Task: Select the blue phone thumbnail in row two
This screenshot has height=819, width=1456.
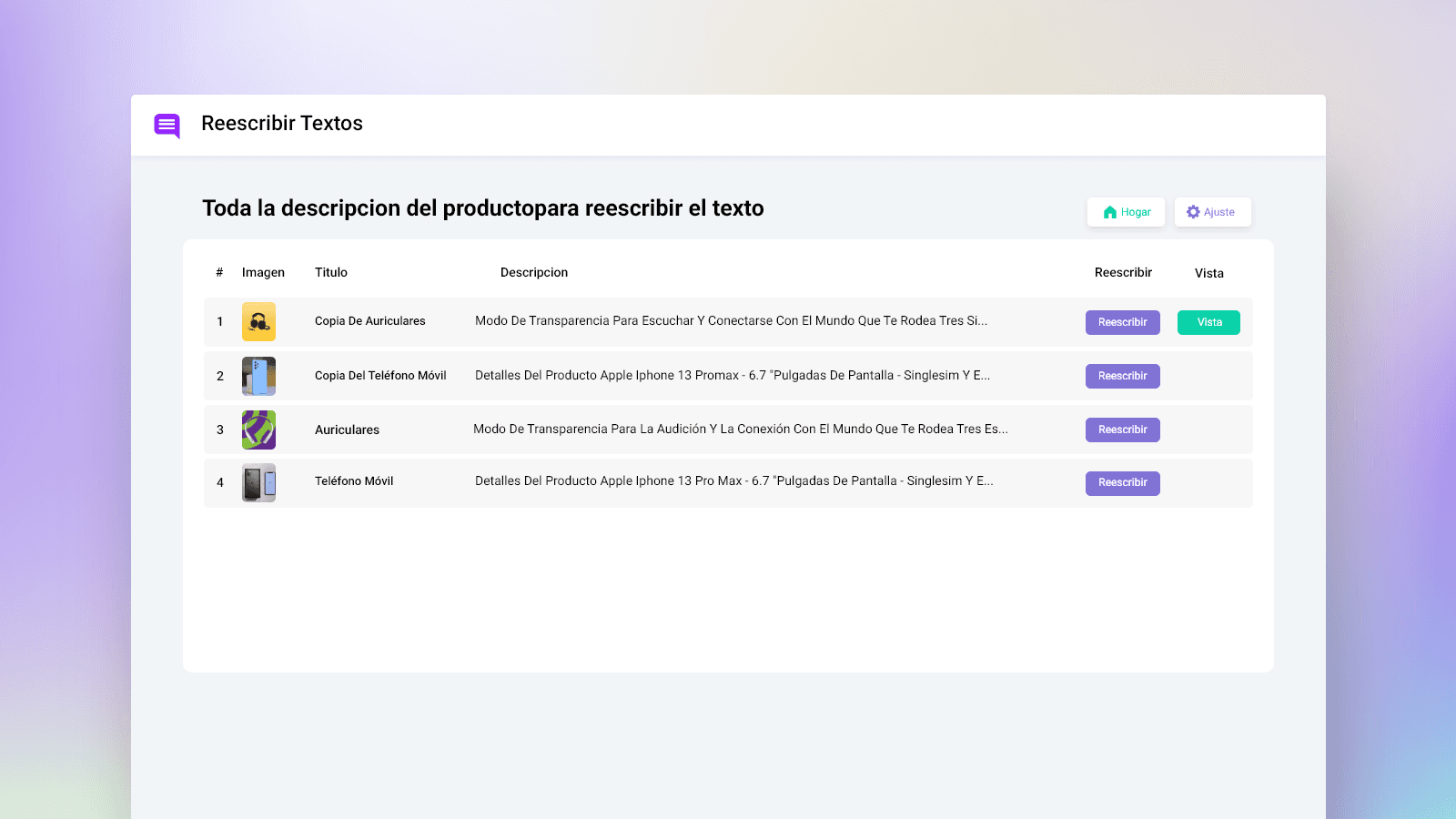Action: pyautogui.click(x=258, y=376)
